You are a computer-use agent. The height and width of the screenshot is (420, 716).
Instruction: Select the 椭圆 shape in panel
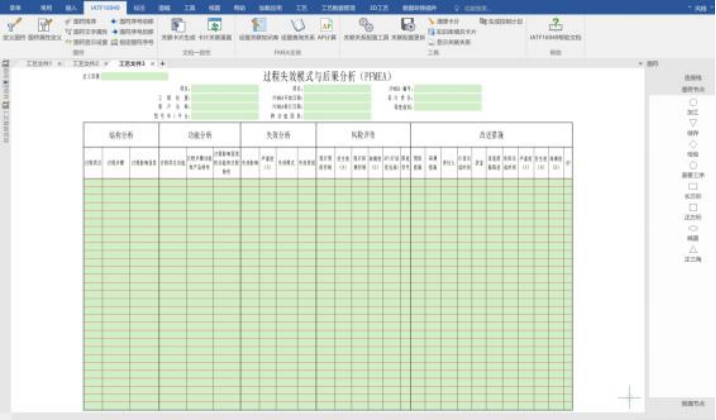[693, 229]
